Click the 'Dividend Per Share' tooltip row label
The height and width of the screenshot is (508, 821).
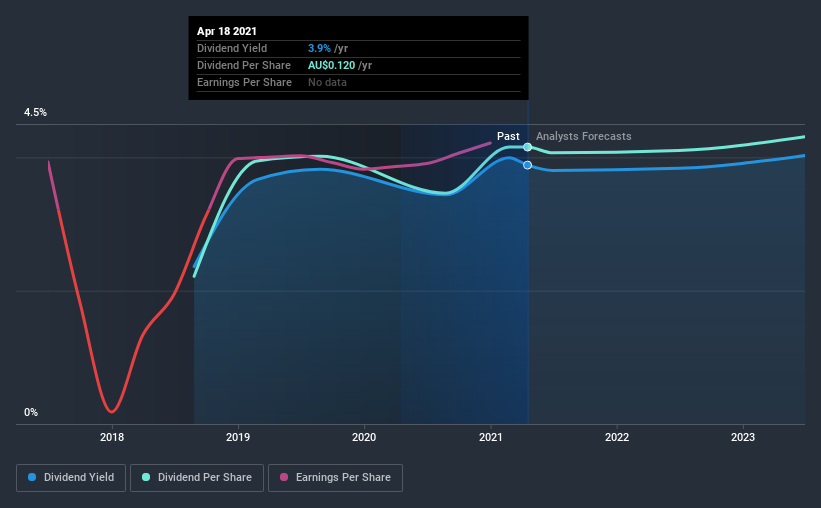coord(244,65)
